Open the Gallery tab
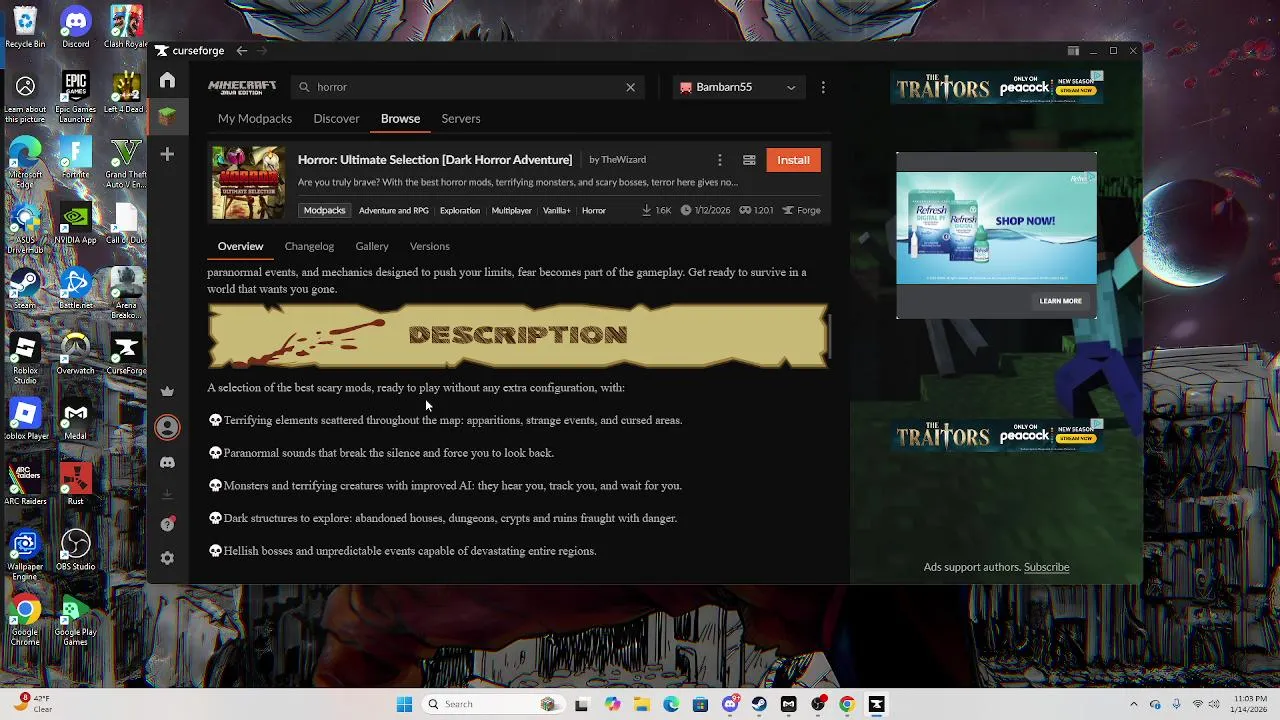Screen dimensions: 1280x720 [372, 246]
